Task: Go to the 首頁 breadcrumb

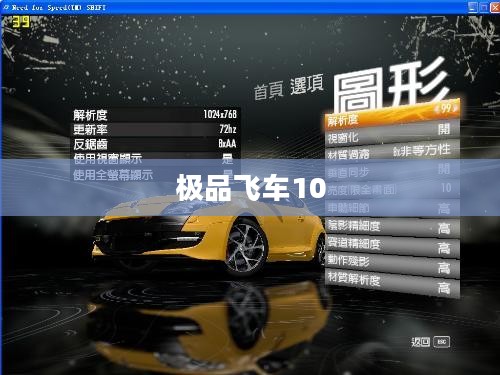Action: 269,90
